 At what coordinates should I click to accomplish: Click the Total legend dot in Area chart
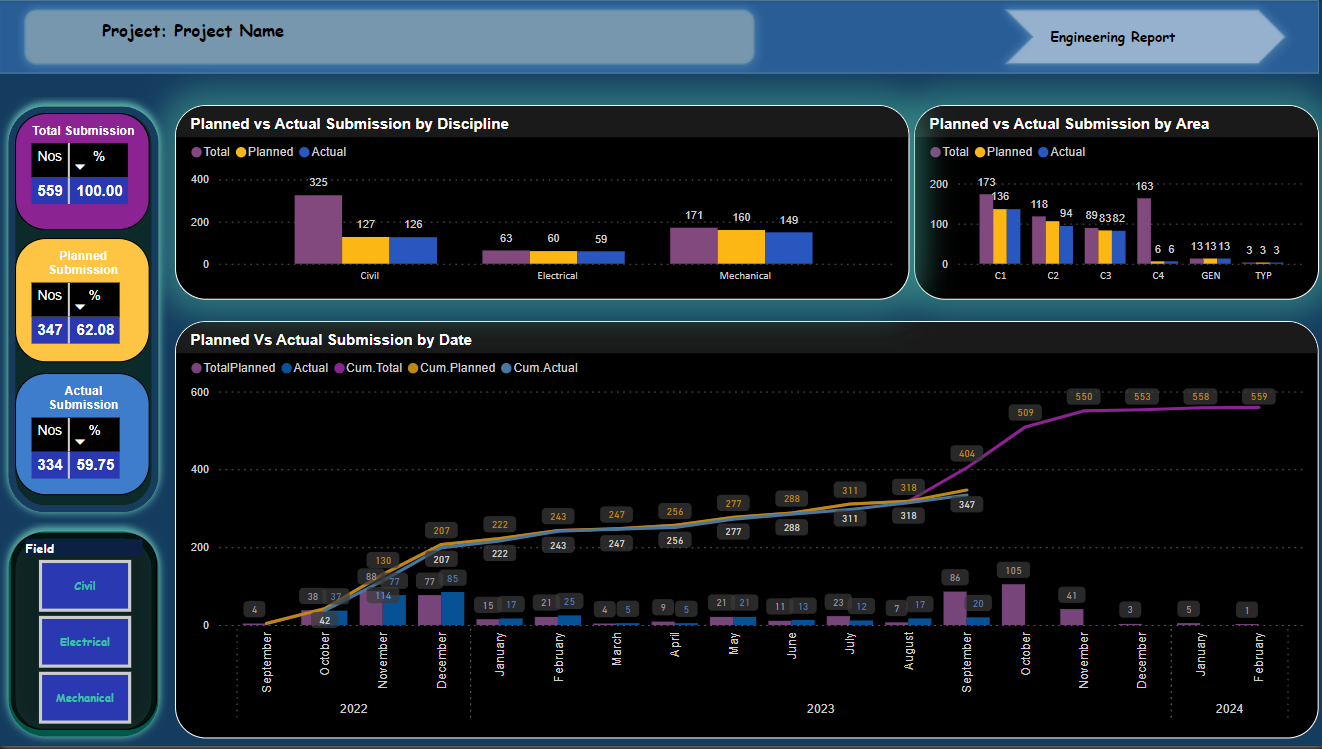935,153
